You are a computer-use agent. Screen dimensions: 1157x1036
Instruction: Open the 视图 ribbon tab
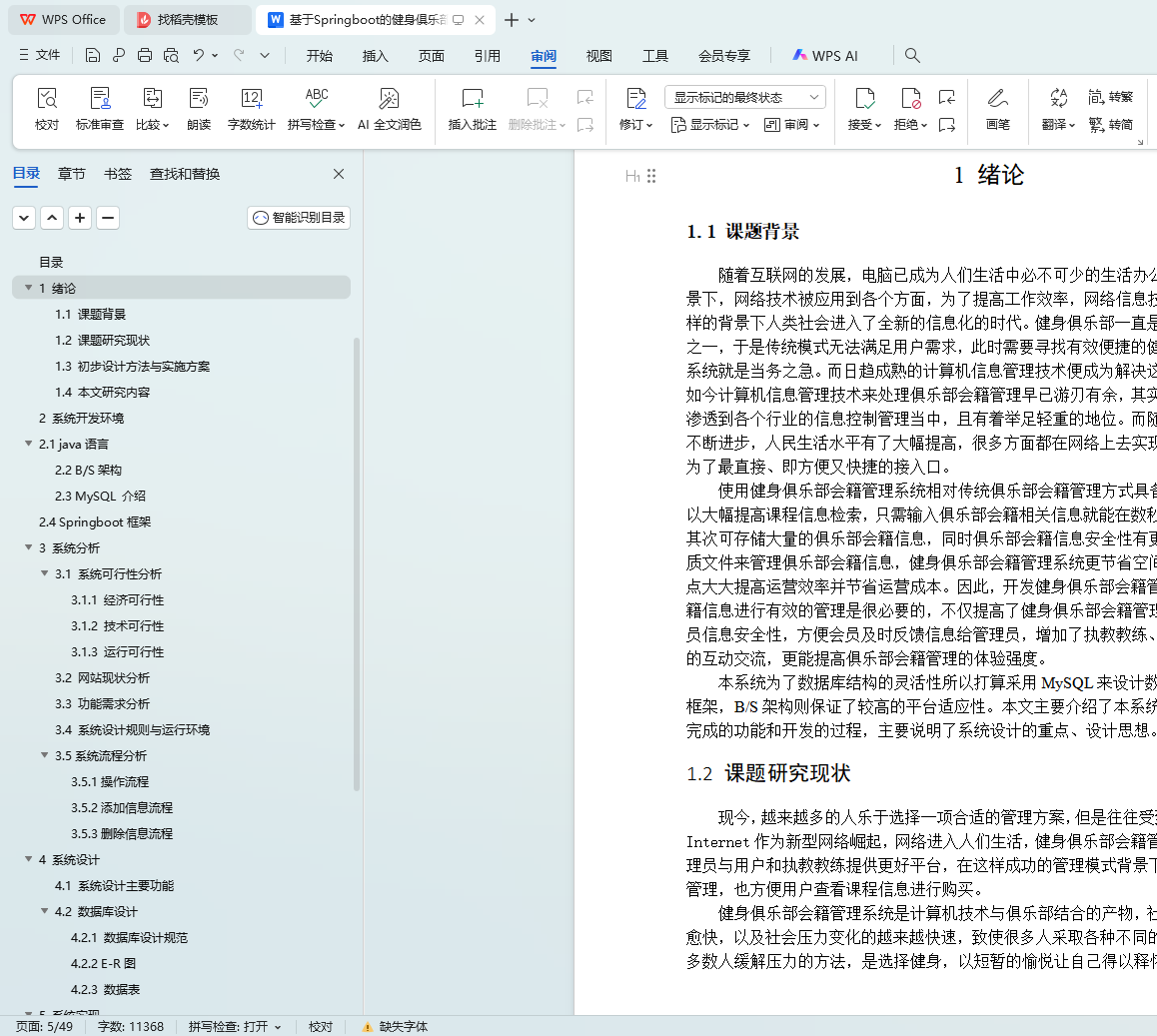coord(598,55)
